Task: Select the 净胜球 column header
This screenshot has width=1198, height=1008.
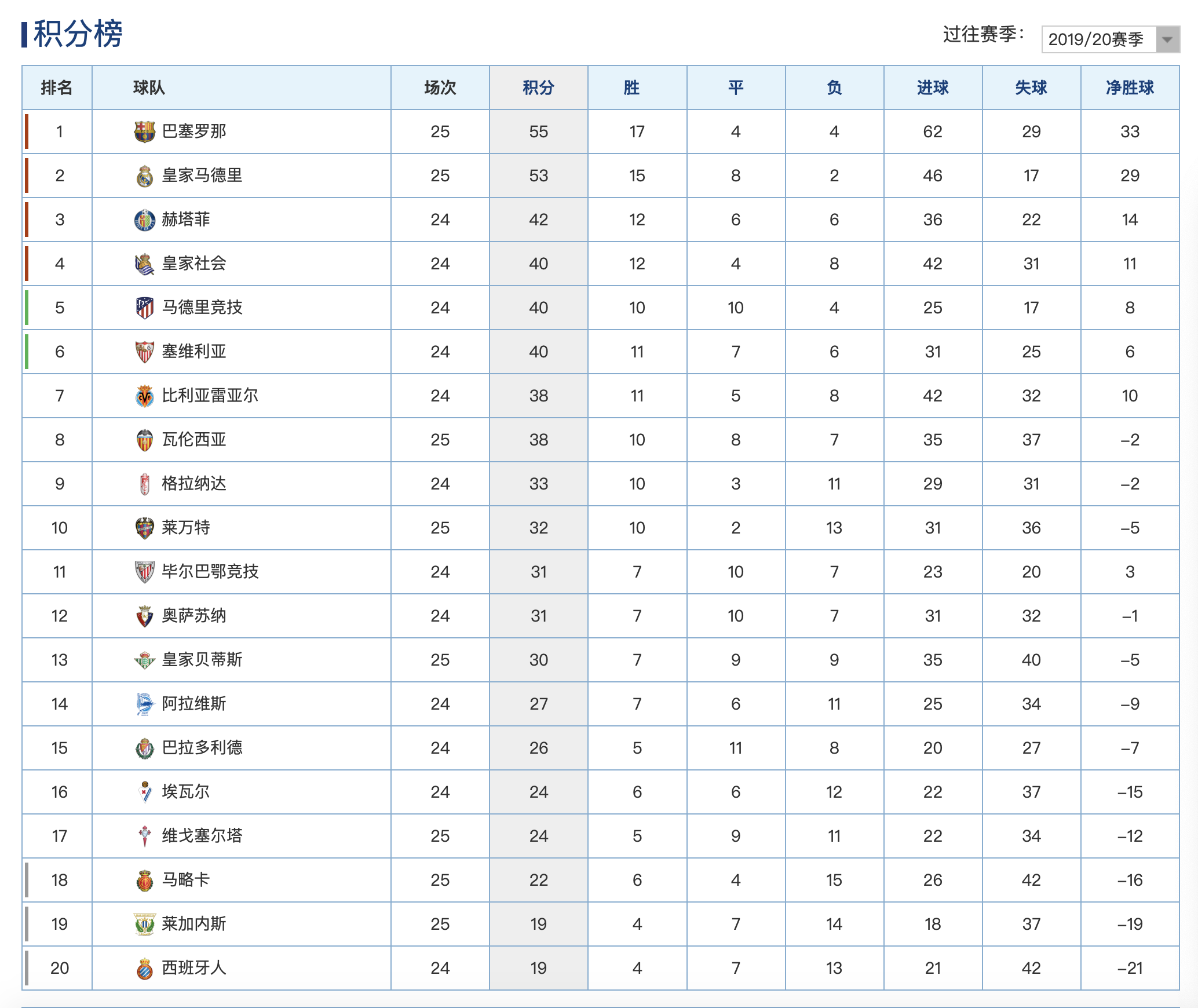Action: click(x=1130, y=87)
